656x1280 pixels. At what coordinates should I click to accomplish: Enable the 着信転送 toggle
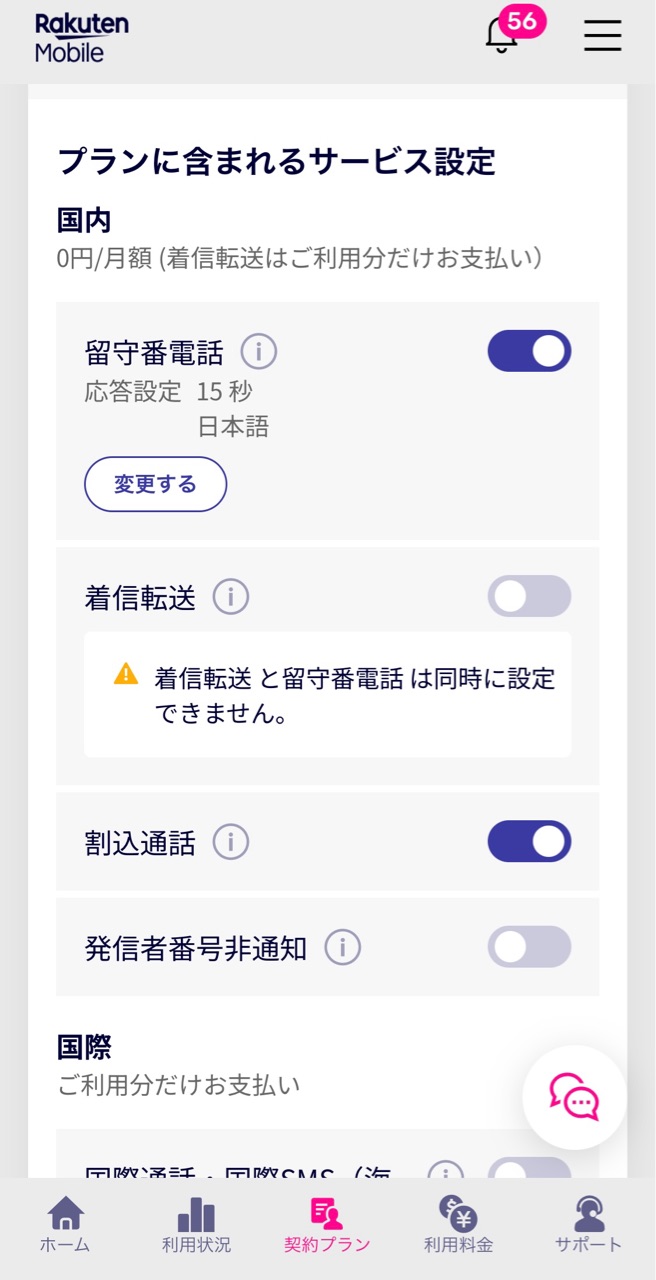click(x=529, y=596)
